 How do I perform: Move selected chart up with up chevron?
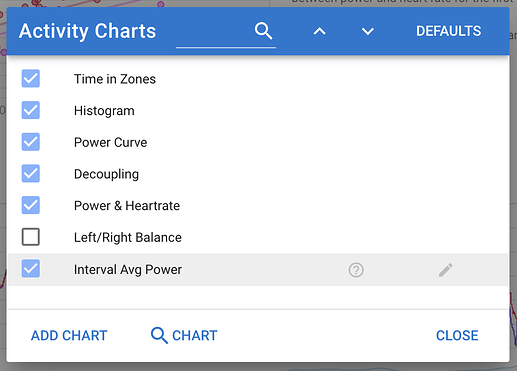(319, 31)
